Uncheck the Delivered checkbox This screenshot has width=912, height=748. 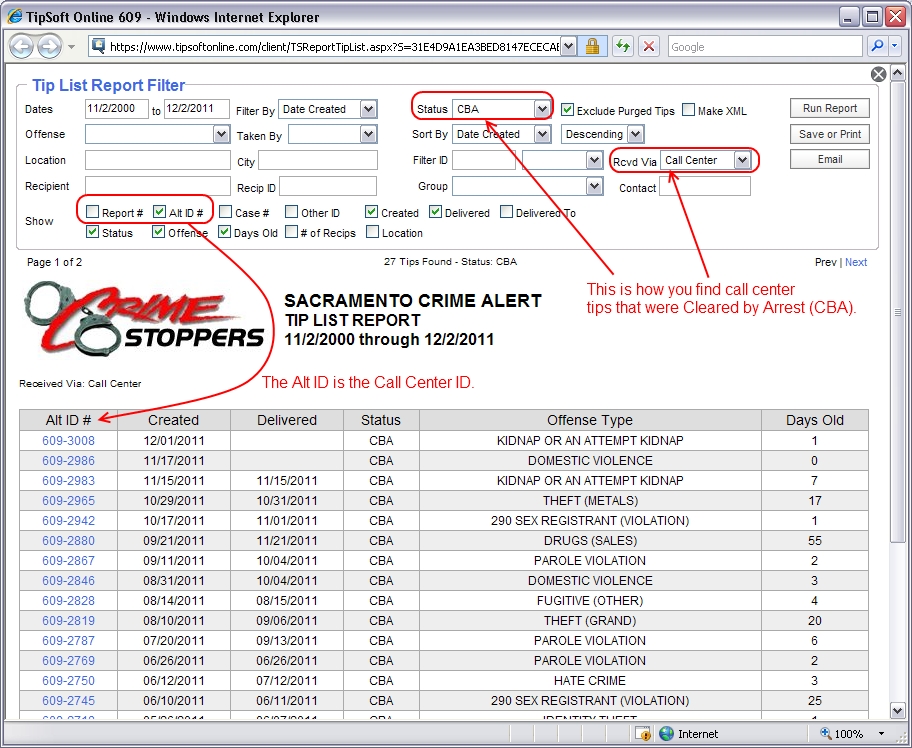[x=435, y=212]
